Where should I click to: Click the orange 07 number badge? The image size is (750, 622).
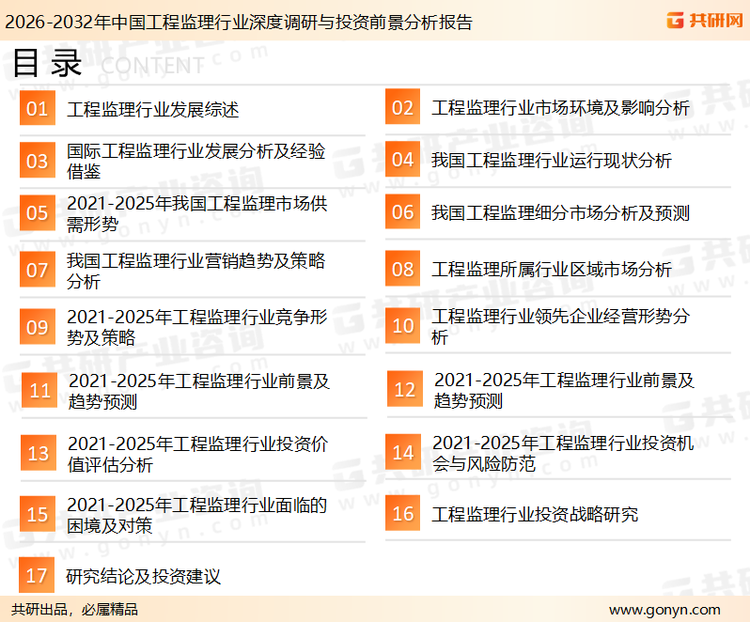[37, 270]
